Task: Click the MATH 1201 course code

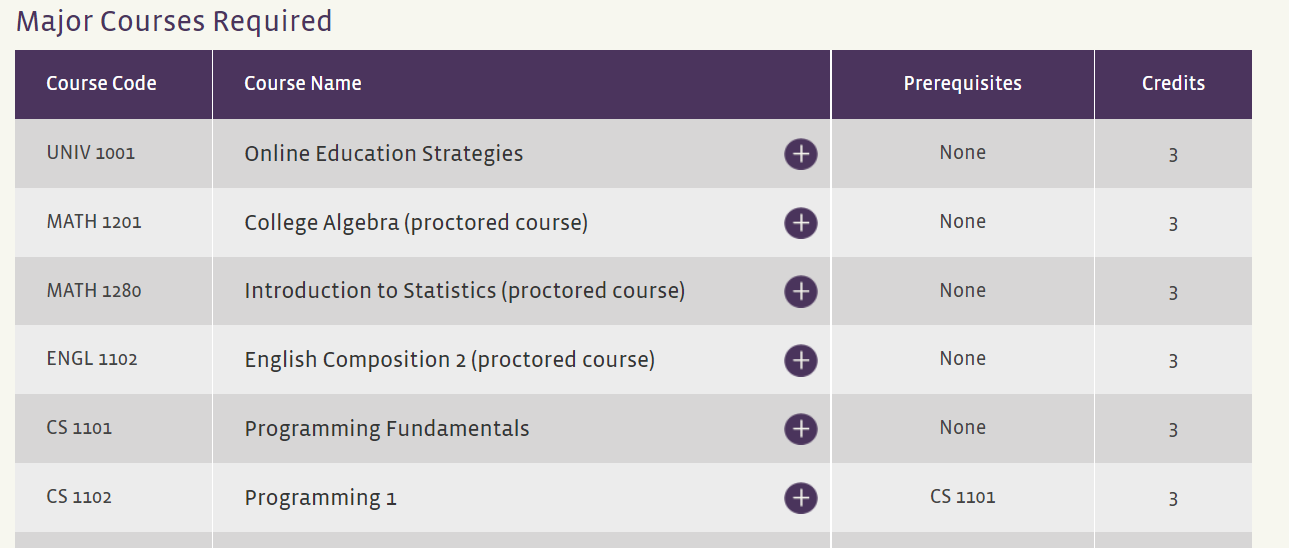Action: pos(94,222)
